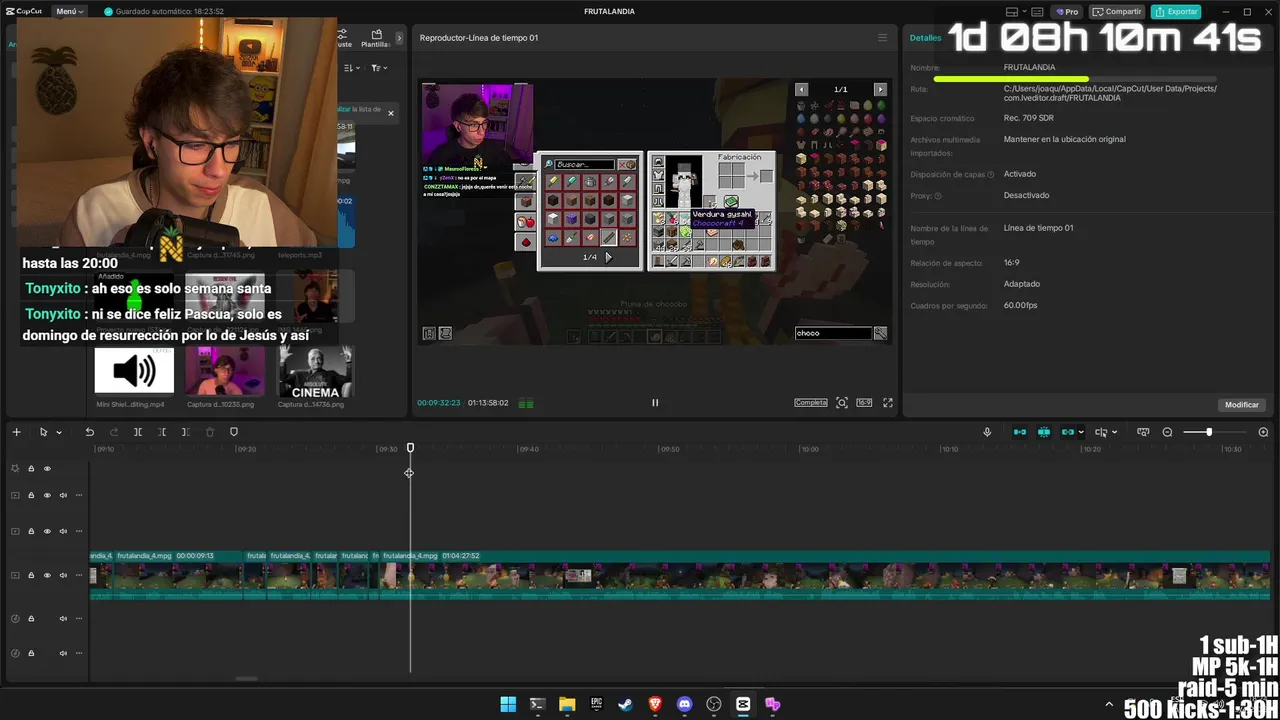The height and width of the screenshot is (720, 1280).
Task: Toggle the cover track lock
Action: [31, 468]
